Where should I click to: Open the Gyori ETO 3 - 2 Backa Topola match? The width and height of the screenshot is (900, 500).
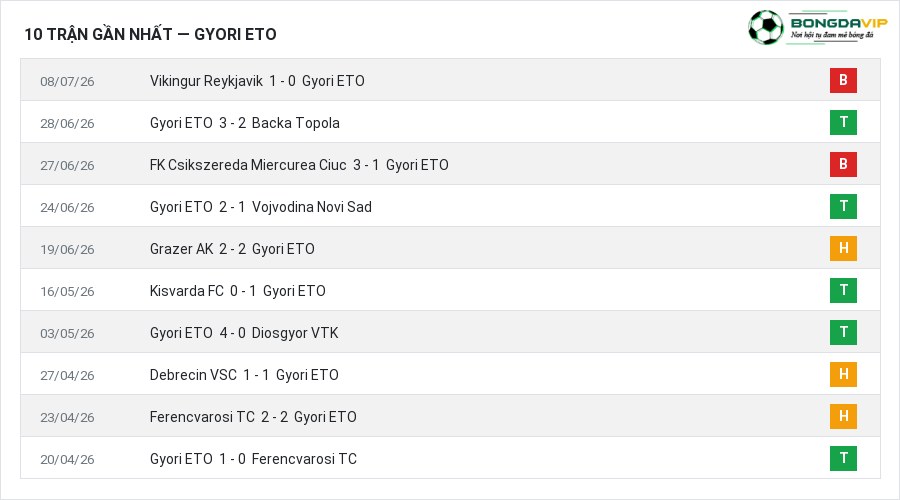[245, 123]
